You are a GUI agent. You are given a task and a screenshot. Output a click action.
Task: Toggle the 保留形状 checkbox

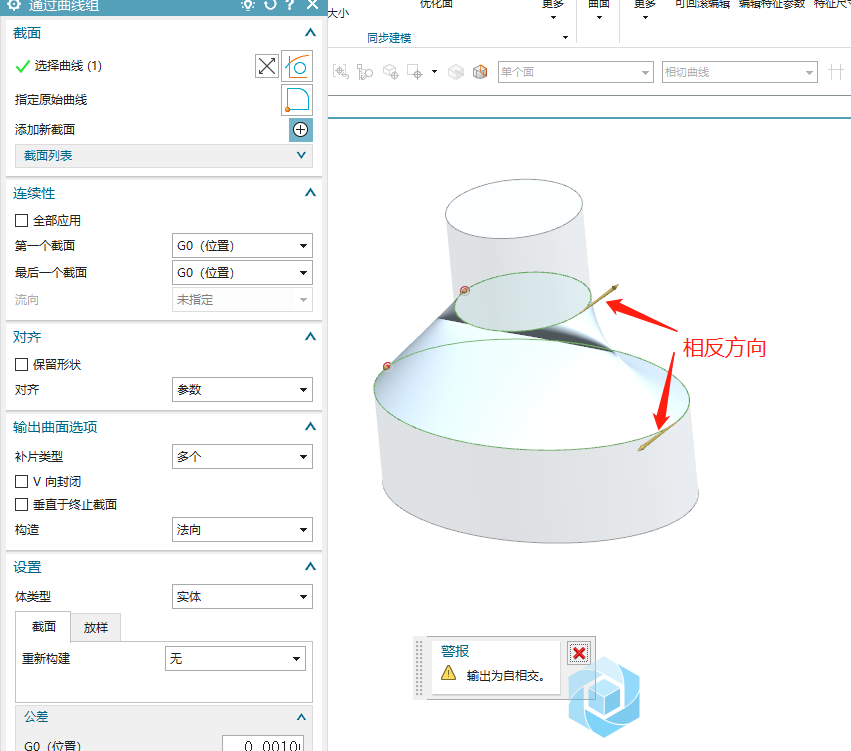pyautogui.click(x=22, y=364)
